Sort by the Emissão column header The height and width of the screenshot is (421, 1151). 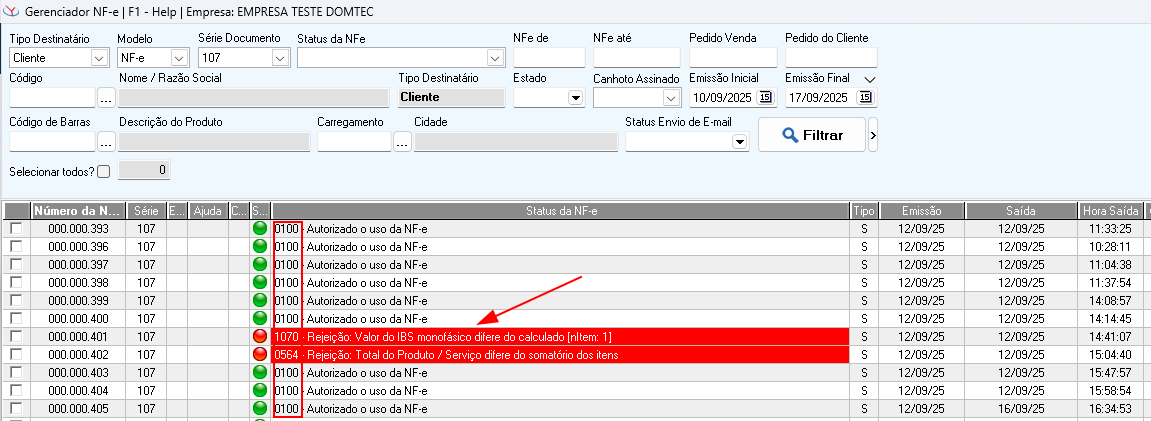(921, 211)
